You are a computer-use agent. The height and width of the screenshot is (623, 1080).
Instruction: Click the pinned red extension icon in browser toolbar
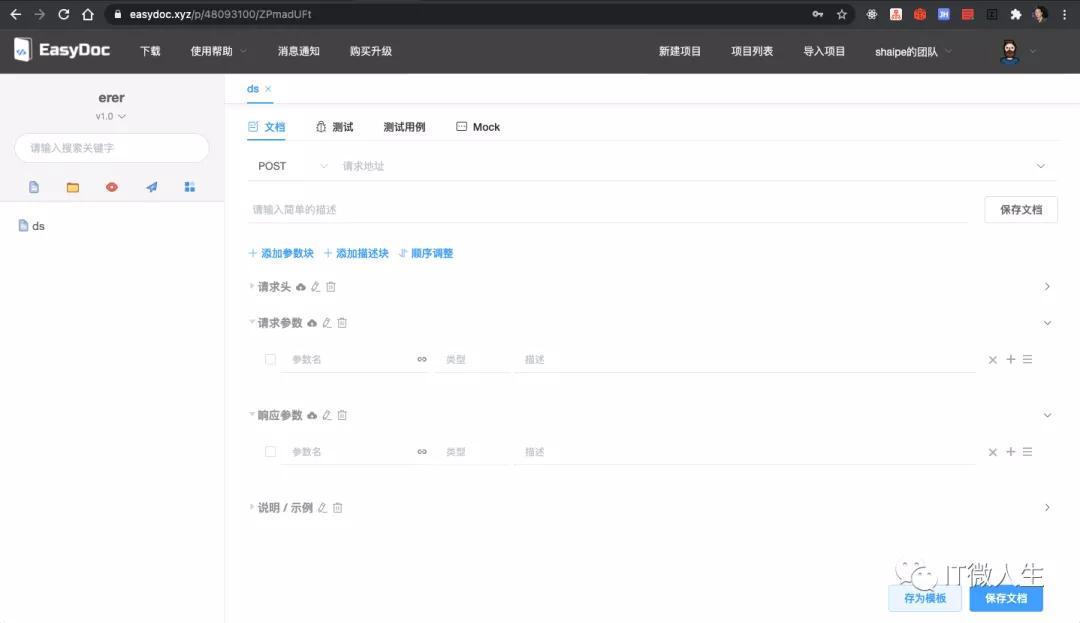tap(920, 14)
